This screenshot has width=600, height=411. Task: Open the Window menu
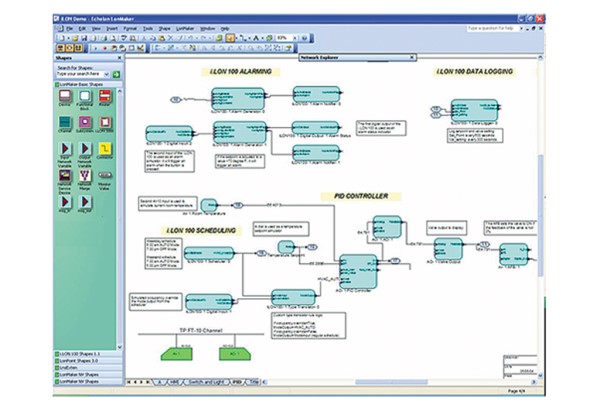tap(208, 28)
